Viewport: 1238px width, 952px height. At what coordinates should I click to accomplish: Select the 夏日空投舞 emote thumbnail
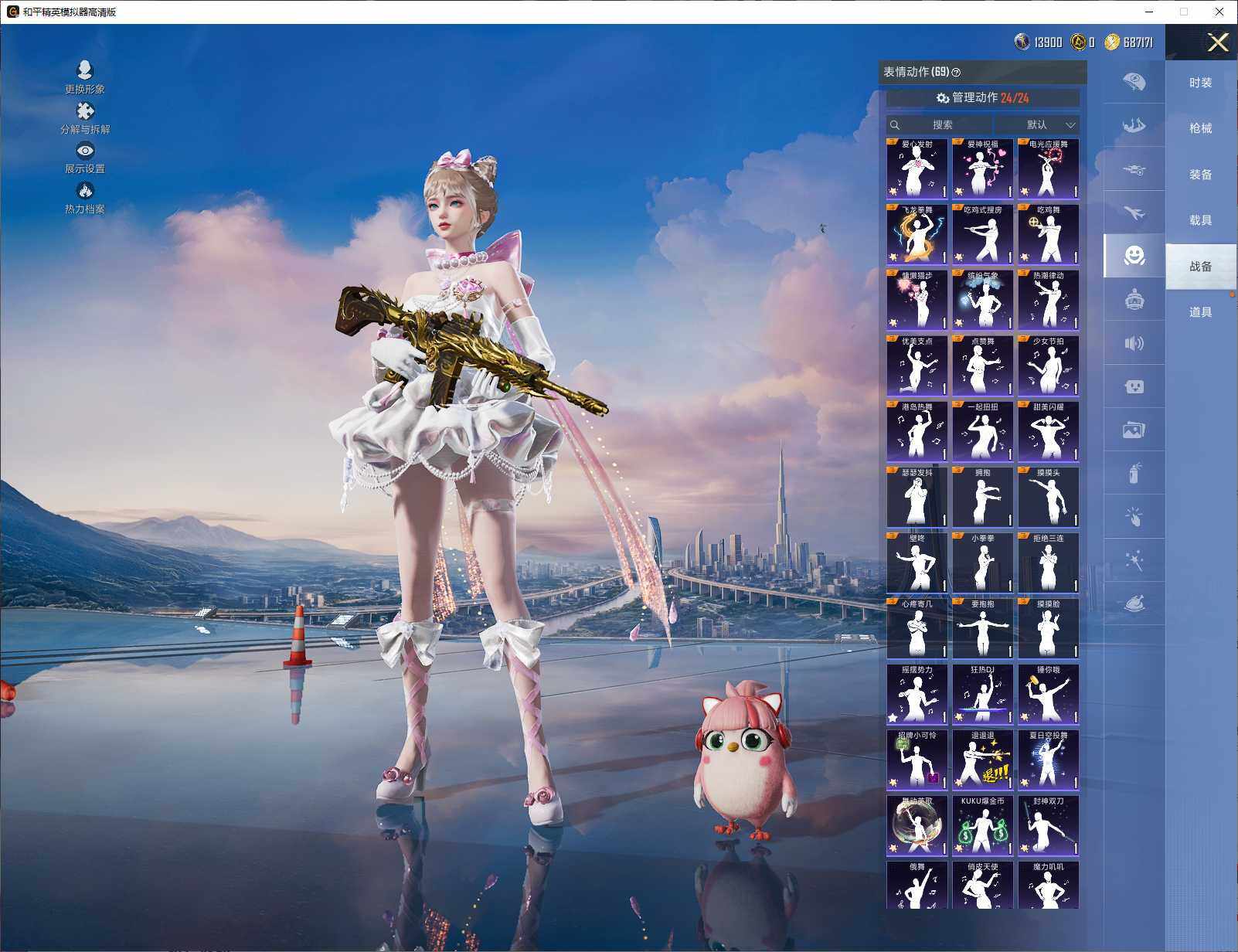[x=1049, y=760]
